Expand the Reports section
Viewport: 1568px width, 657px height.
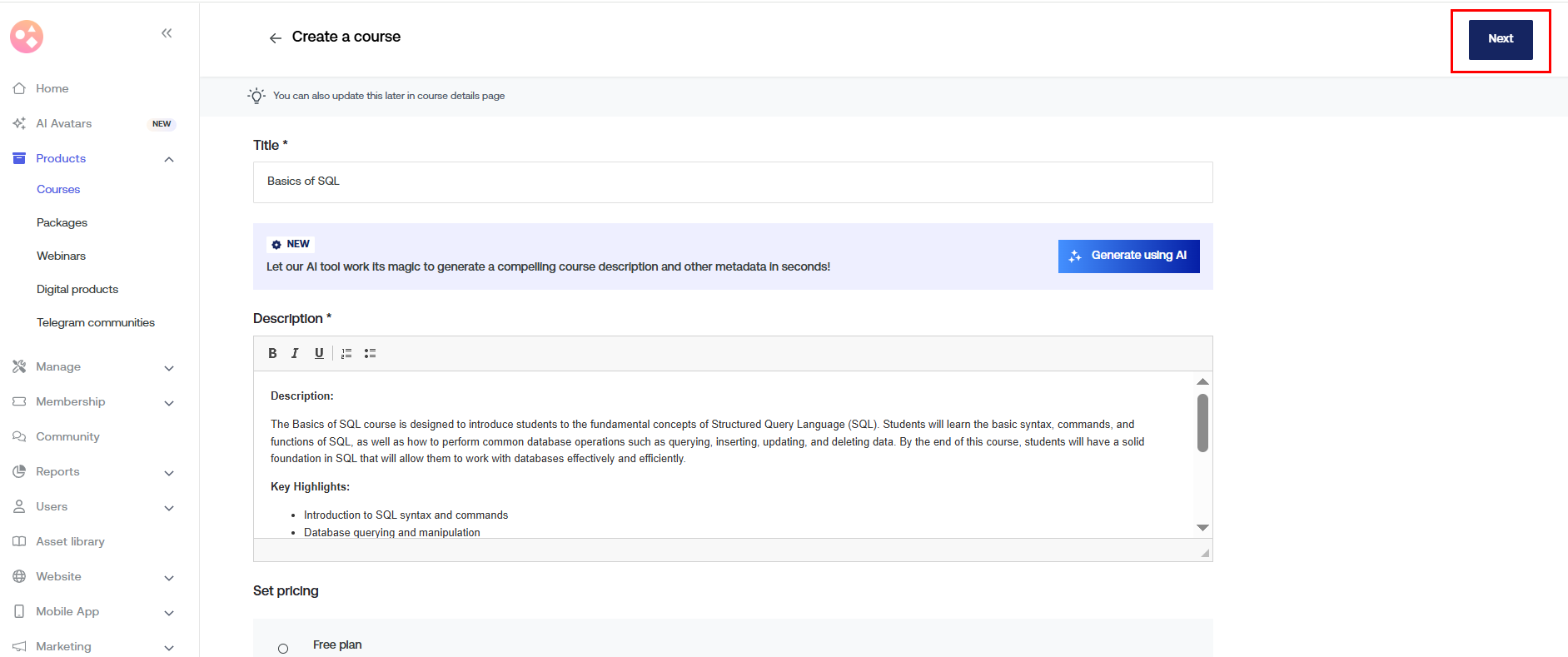pos(169,472)
